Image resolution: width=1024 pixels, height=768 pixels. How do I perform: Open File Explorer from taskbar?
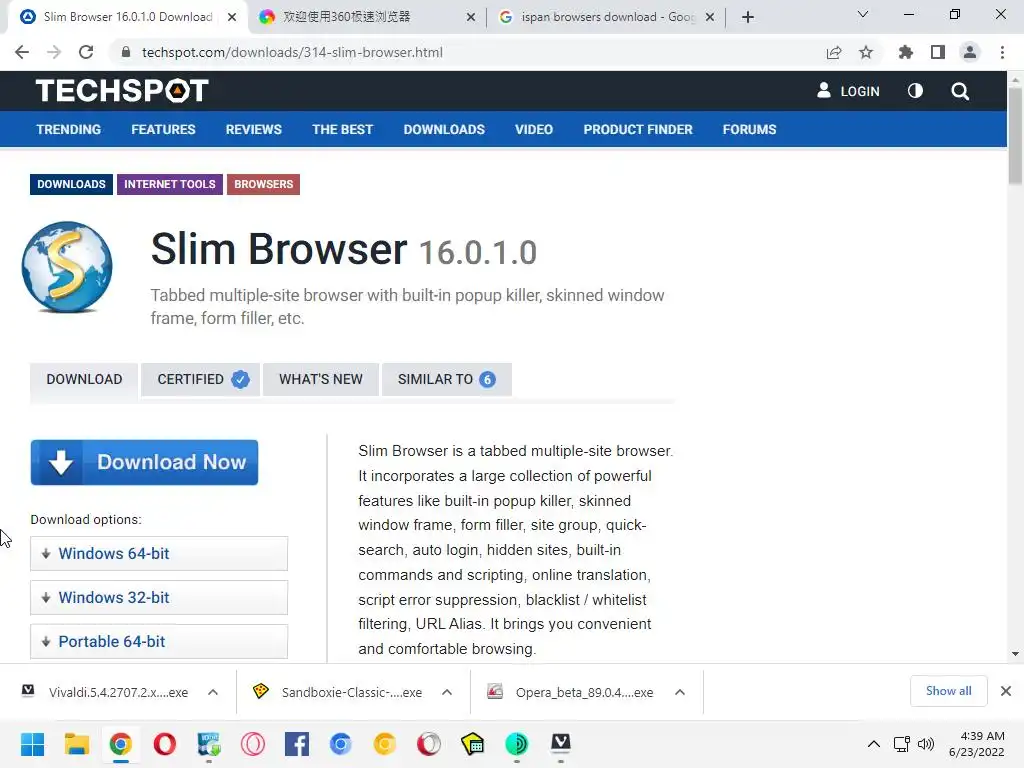click(x=76, y=744)
